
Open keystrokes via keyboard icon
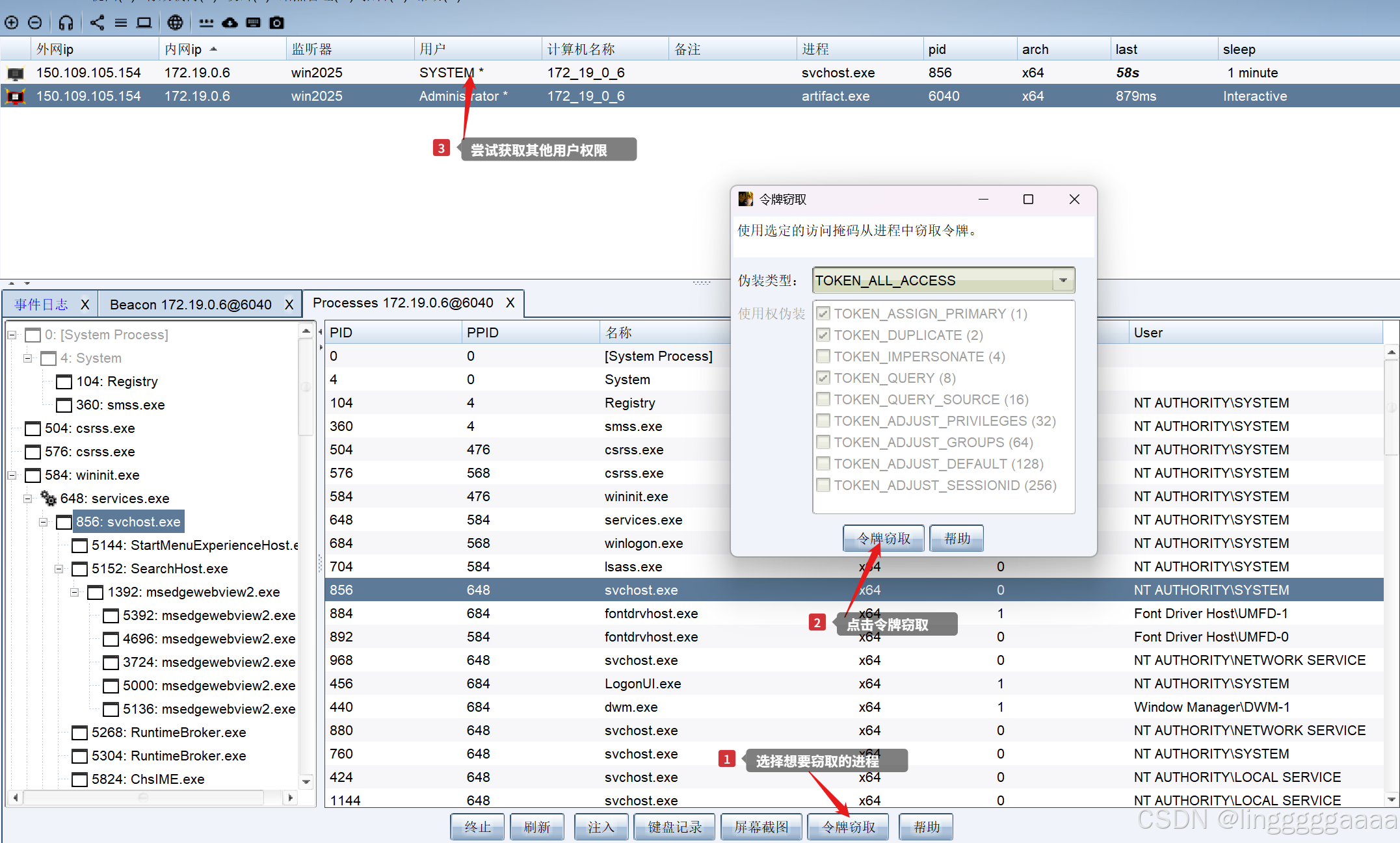pyautogui.click(x=254, y=23)
